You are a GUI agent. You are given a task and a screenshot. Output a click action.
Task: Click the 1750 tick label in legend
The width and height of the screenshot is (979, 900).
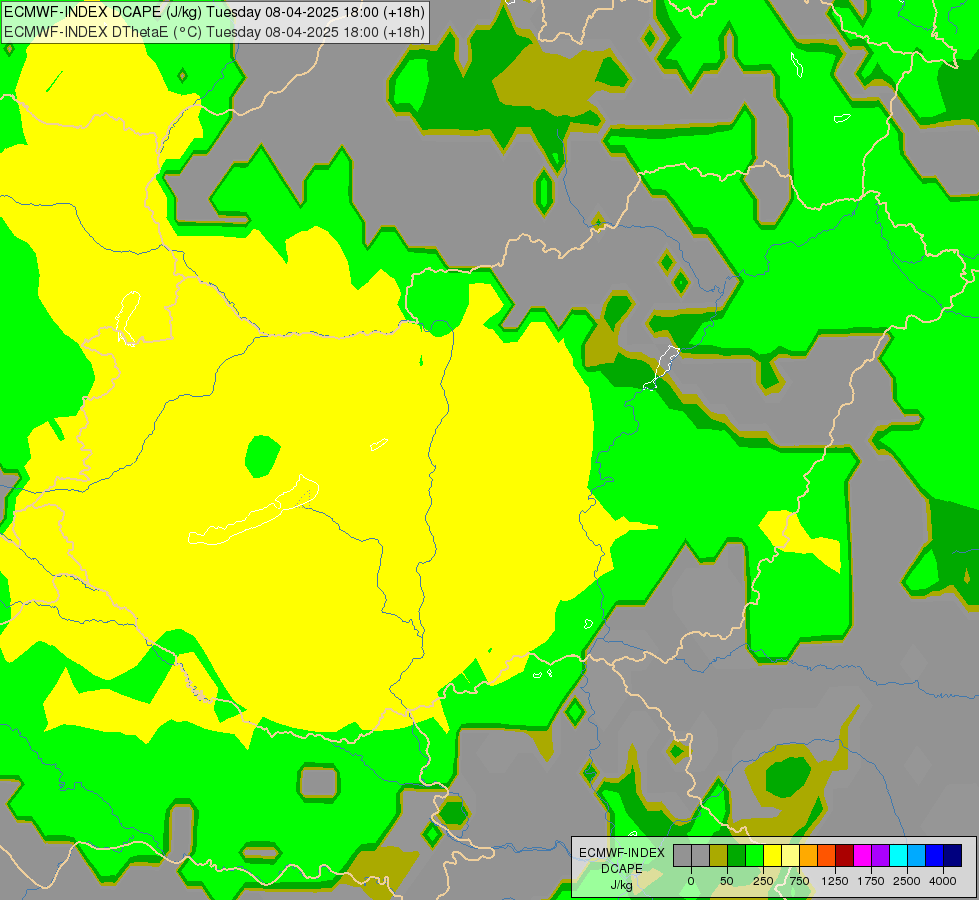click(x=871, y=881)
